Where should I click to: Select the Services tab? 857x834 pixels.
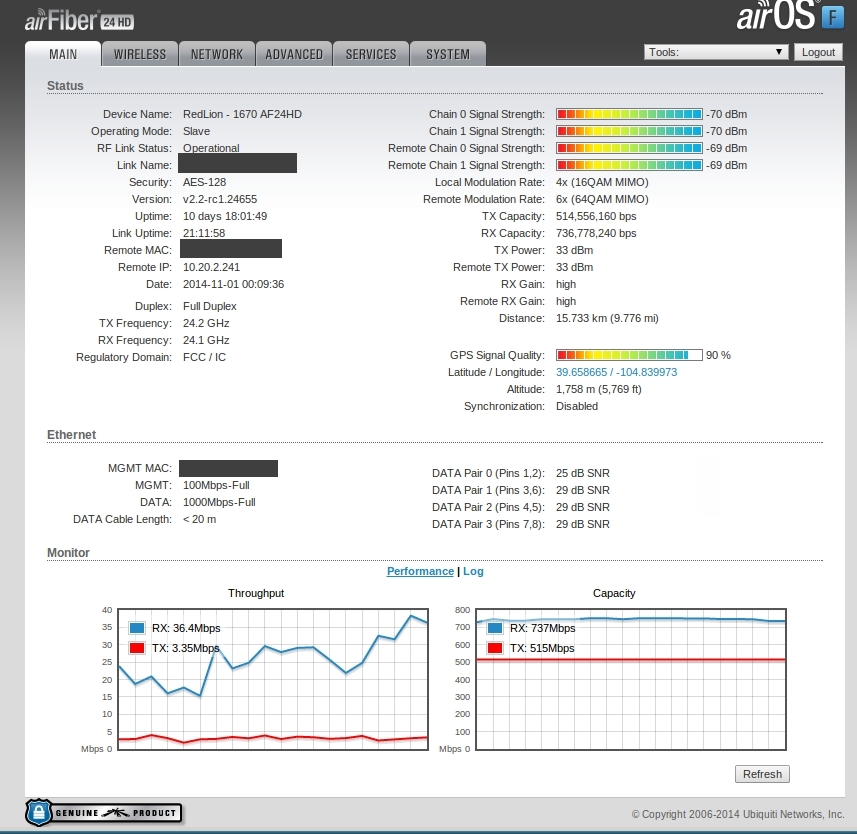tap(371, 54)
